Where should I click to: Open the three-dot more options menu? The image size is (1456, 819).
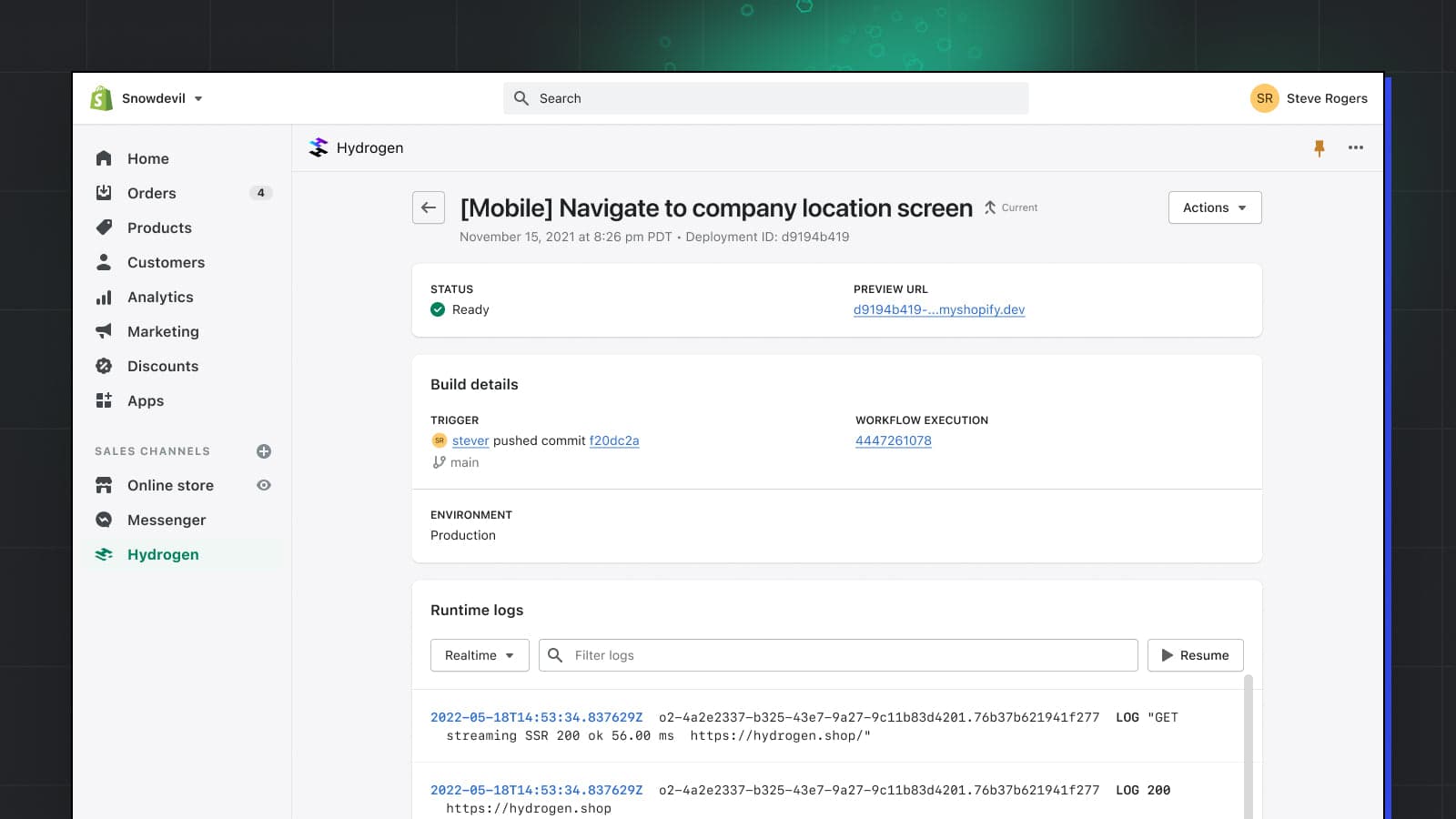tap(1356, 147)
